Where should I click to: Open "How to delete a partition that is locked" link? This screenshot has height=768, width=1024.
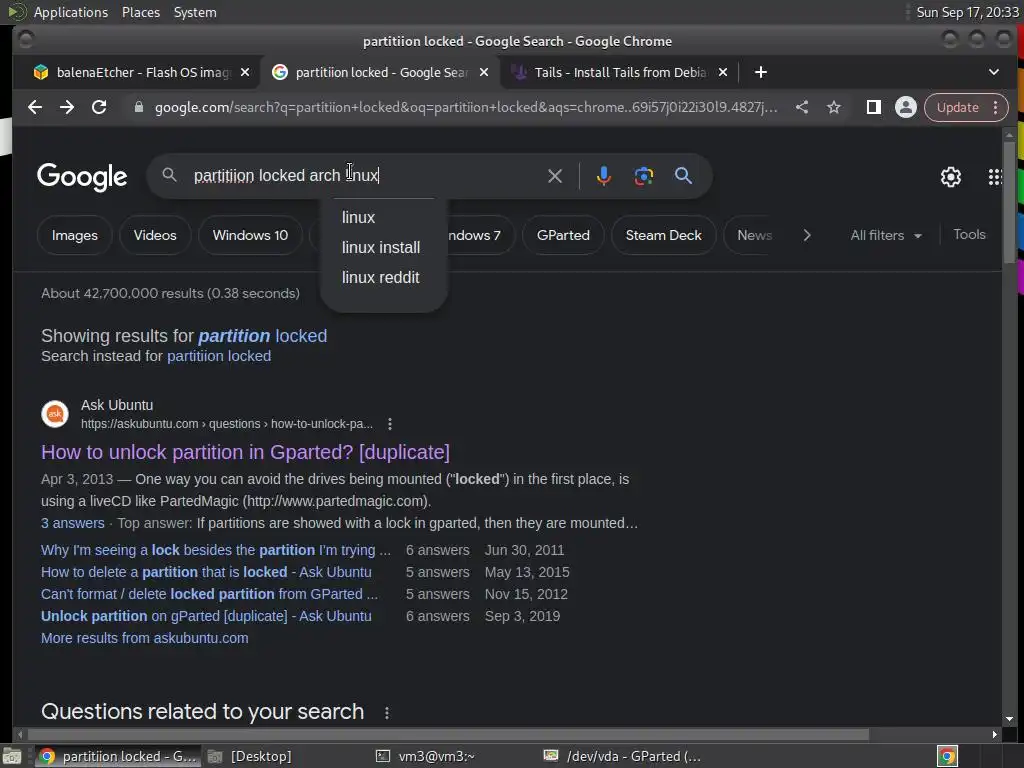206,572
